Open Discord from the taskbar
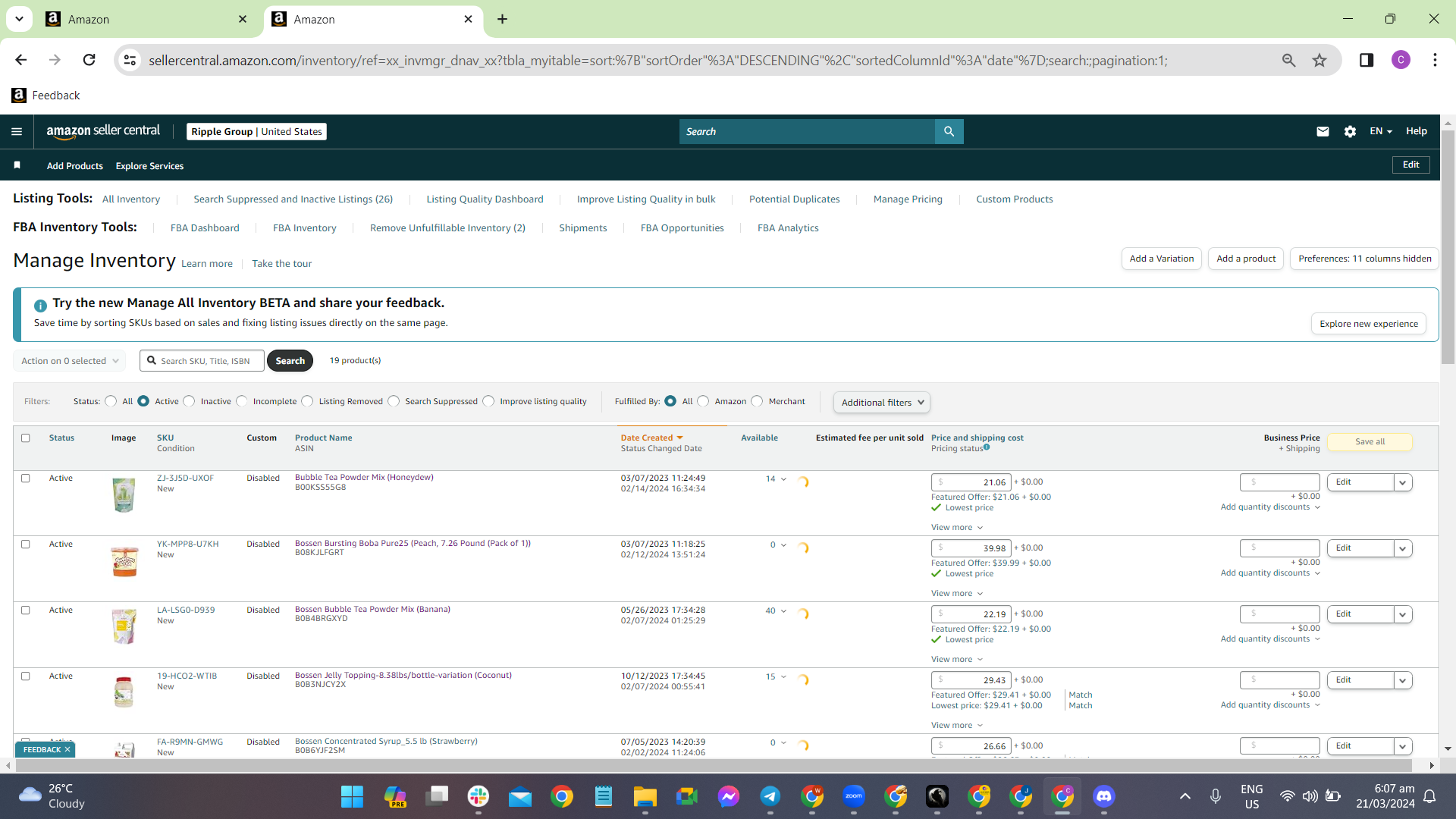The width and height of the screenshot is (1456, 819). coord(1103,796)
